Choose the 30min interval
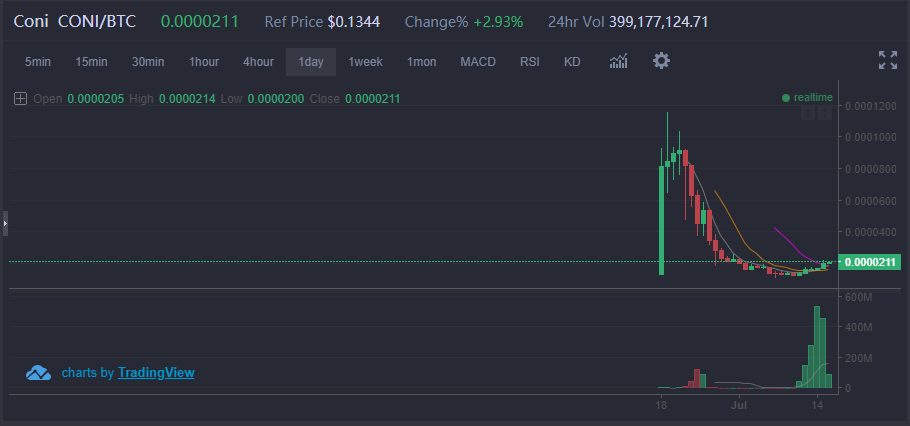Screen dimensions: 910x426 tap(148, 62)
